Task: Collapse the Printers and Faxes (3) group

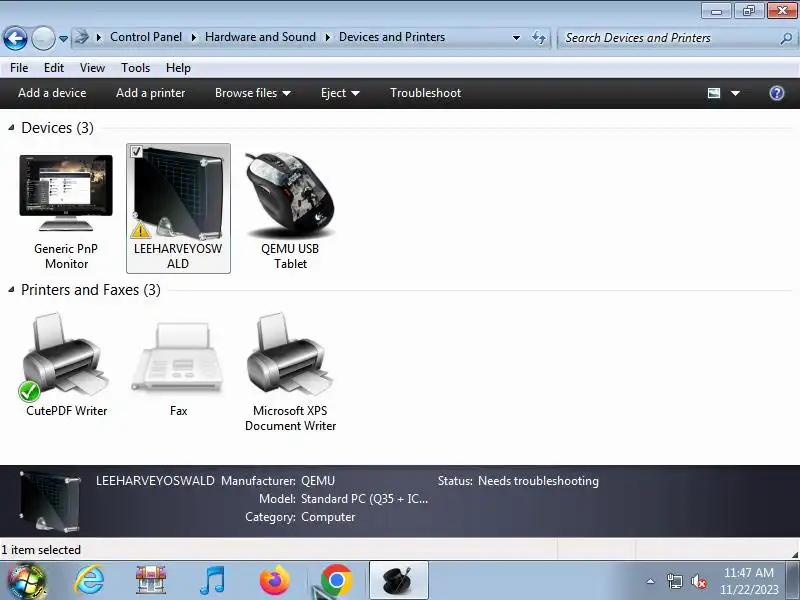Action: (x=11, y=290)
